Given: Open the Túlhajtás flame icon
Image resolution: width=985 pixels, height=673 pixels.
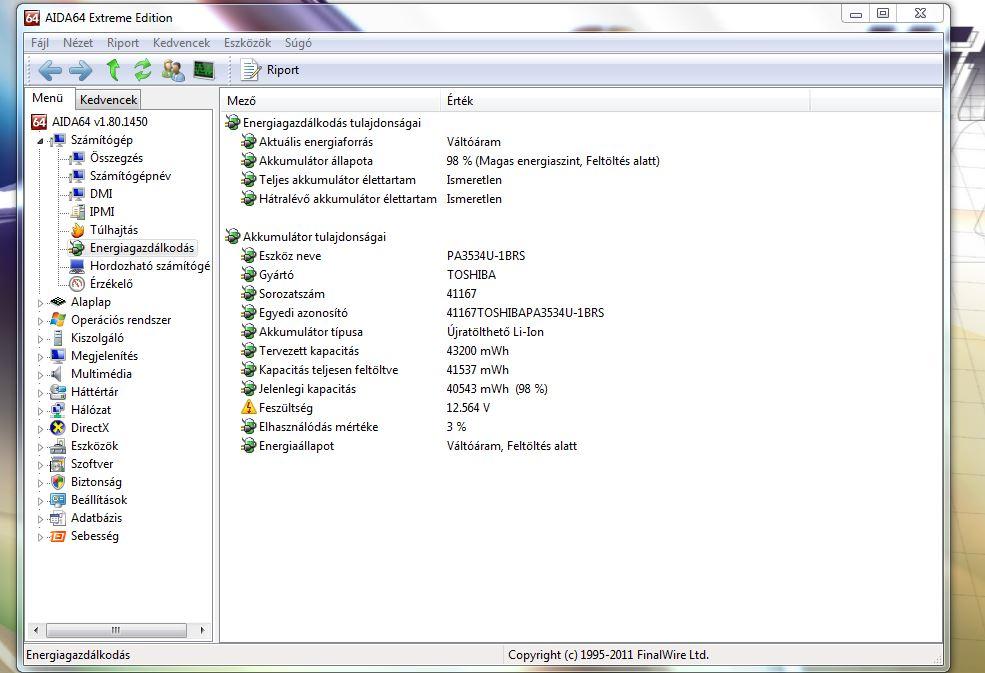Looking at the screenshot, I should [x=77, y=230].
